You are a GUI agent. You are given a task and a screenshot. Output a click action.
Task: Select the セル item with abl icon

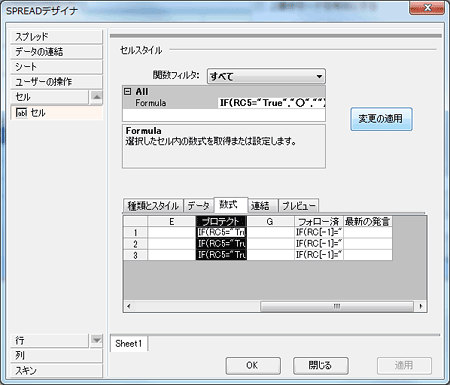pyautogui.click(x=56, y=113)
